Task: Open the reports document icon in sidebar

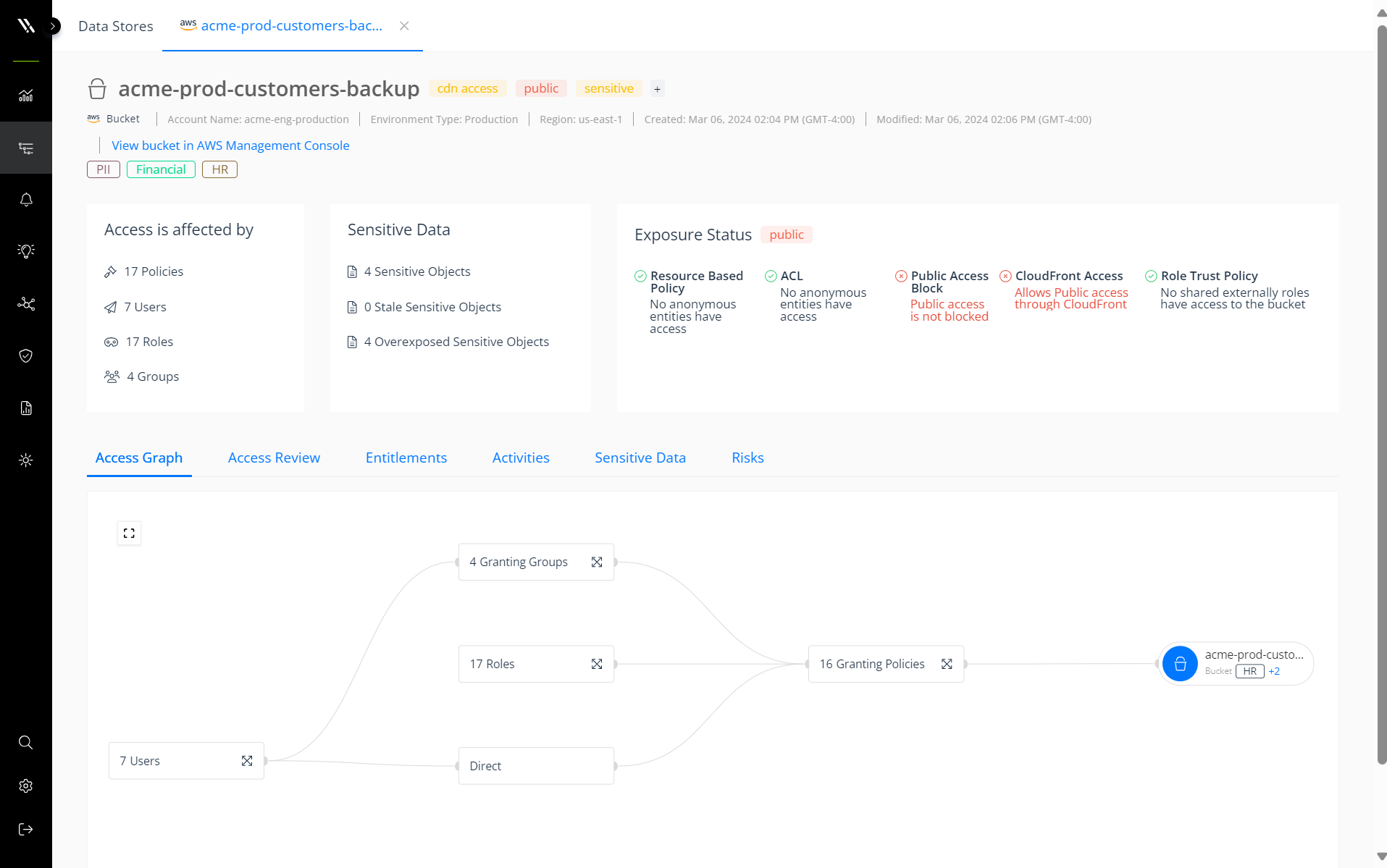Action: tap(26, 408)
